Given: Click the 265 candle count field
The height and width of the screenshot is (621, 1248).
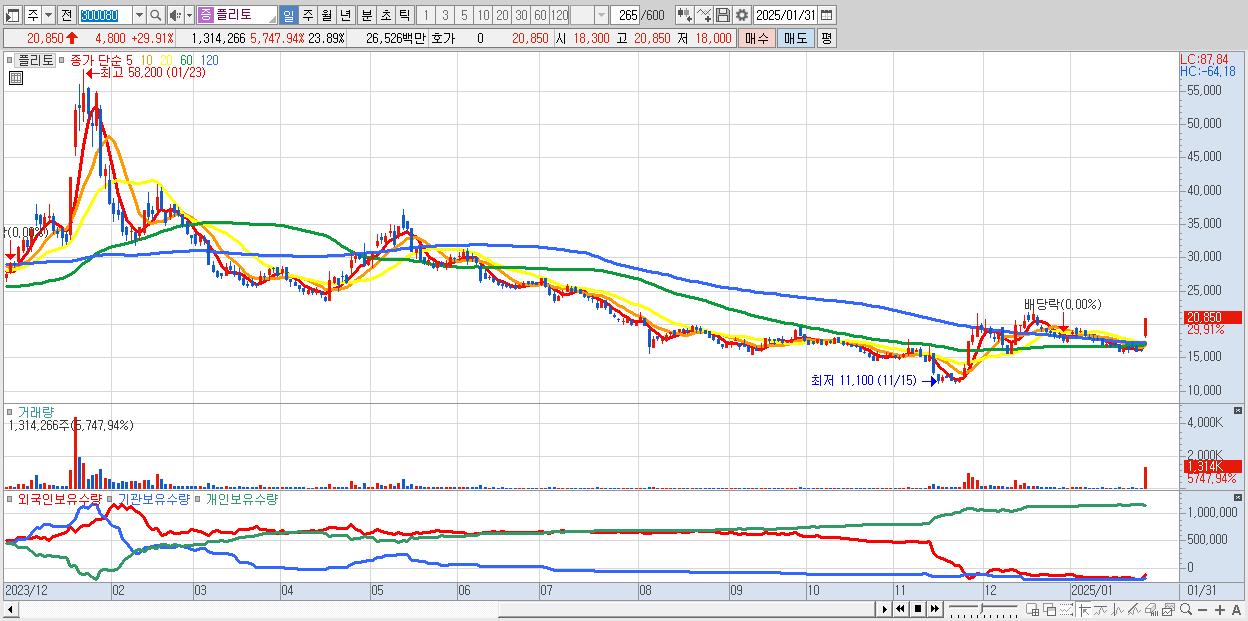Looking at the screenshot, I should (x=624, y=16).
